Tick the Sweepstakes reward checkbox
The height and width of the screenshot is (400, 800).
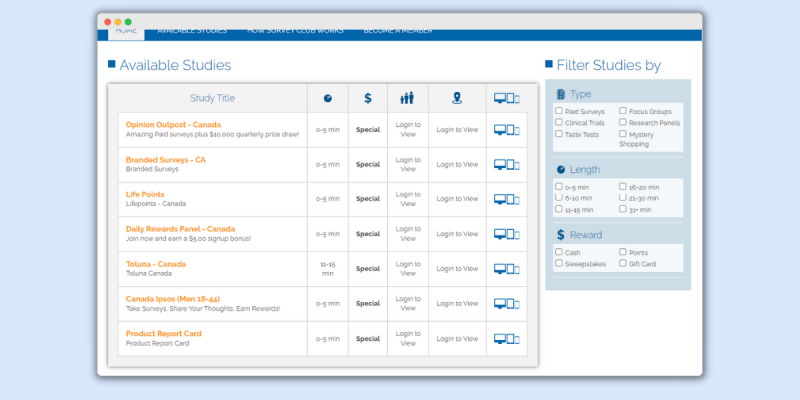click(x=559, y=263)
